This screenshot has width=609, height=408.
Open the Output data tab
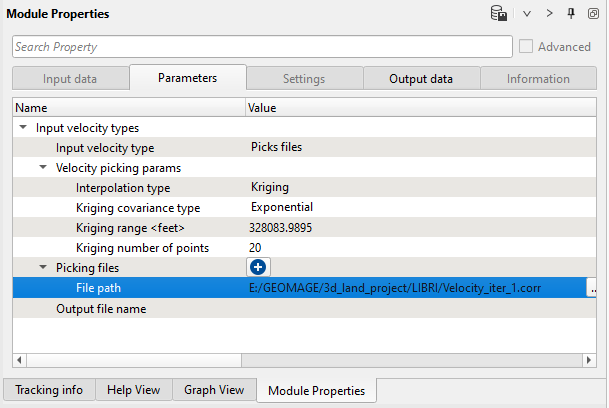[x=421, y=79]
